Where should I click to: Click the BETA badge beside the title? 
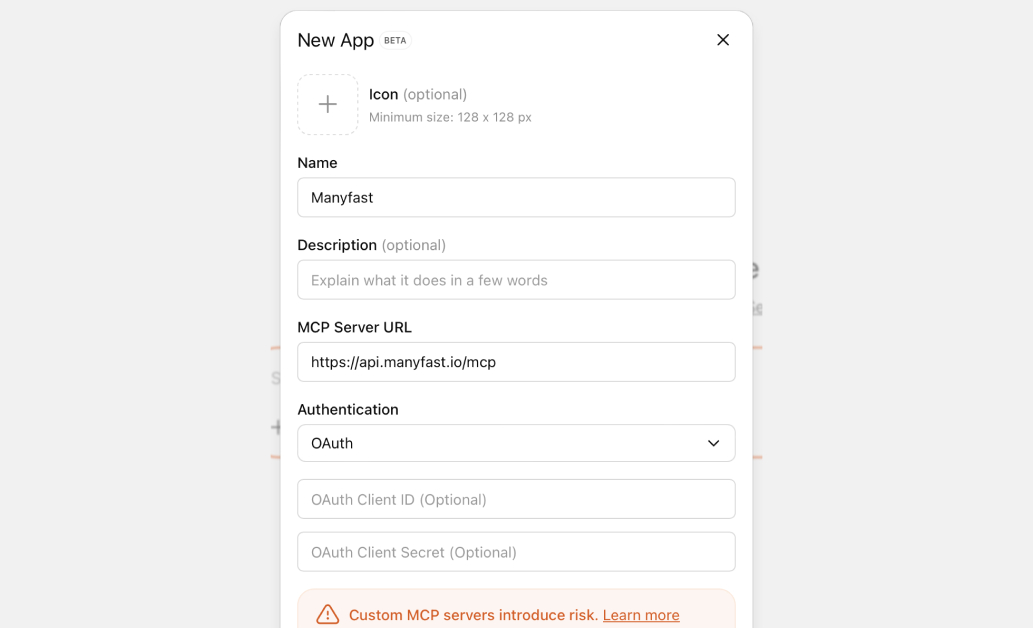click(395, 41)
